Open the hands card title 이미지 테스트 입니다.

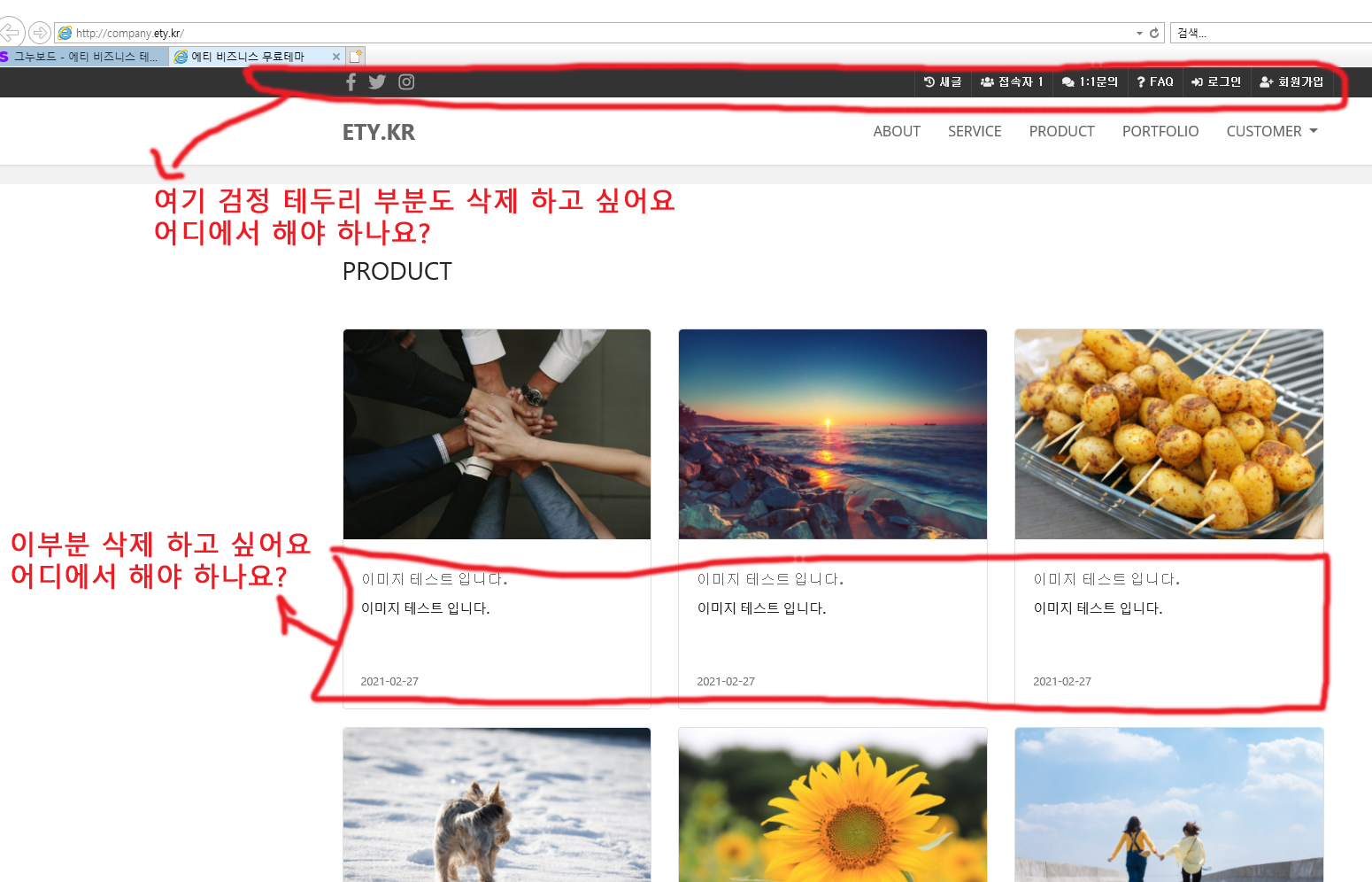(435, 579)
